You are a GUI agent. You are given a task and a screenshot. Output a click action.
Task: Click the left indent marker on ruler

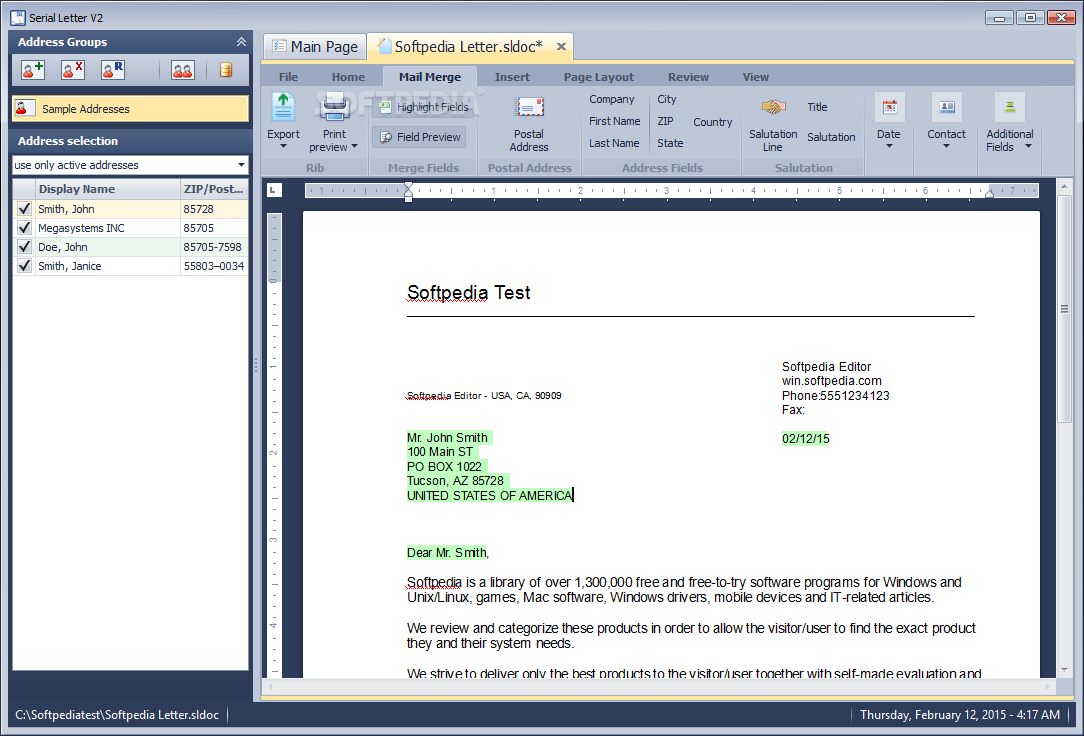[x=409, y=191]
